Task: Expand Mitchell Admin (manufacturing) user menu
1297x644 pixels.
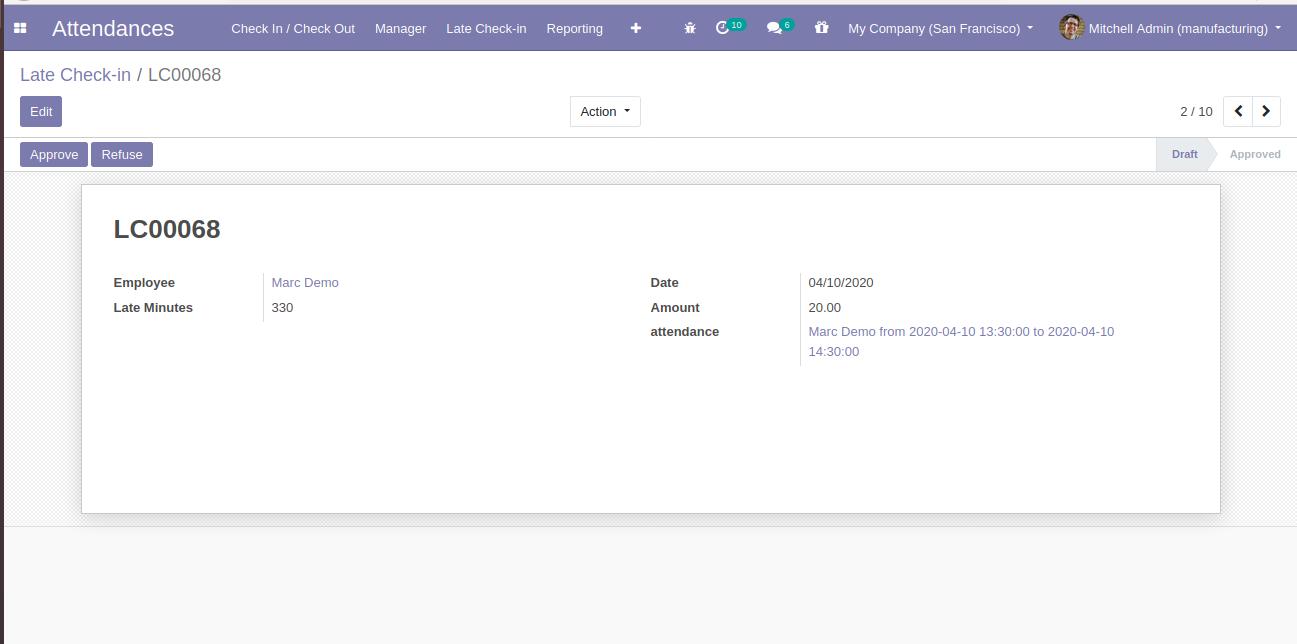Action: (1185, 28)
